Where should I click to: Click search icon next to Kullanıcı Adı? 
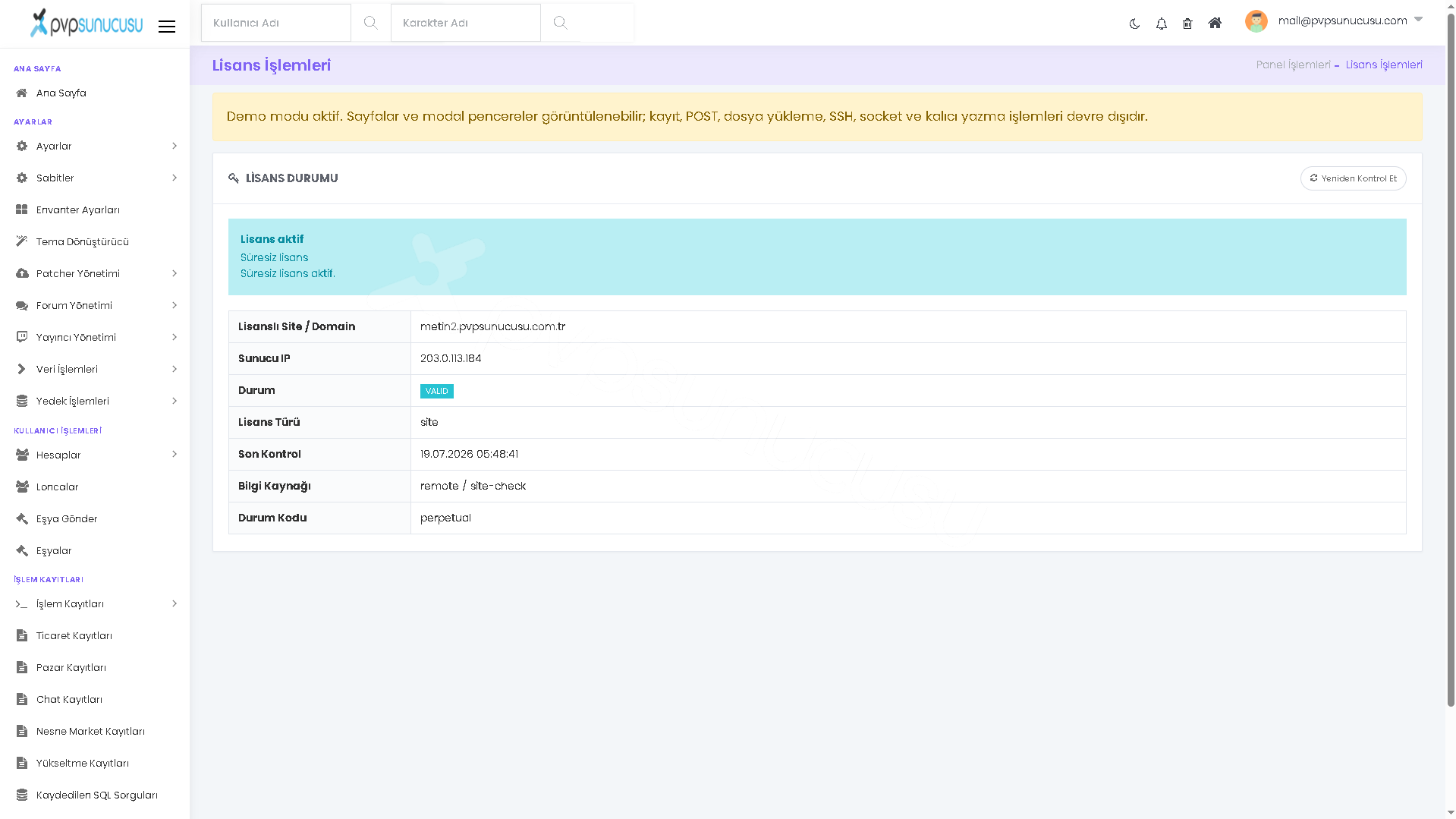coord(370,23)
